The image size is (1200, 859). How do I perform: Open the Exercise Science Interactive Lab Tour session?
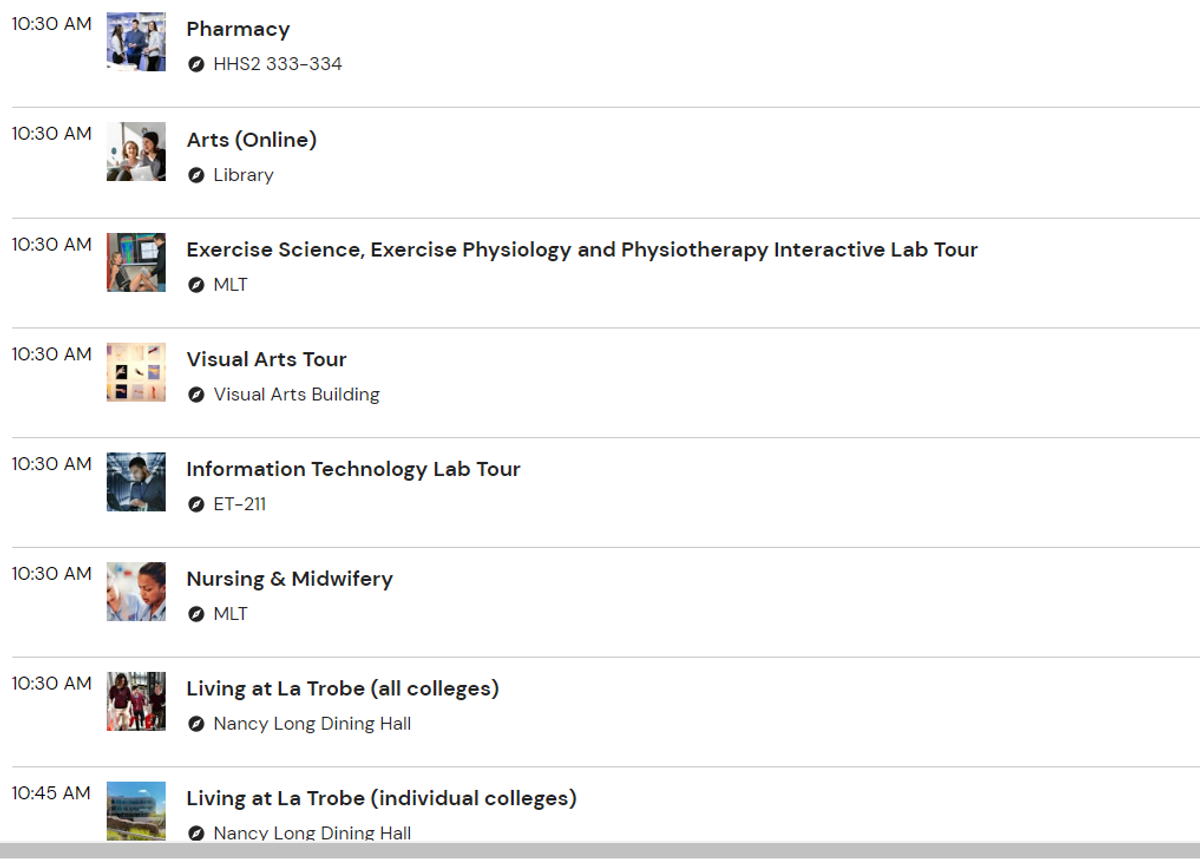click(x=582, y=250)
